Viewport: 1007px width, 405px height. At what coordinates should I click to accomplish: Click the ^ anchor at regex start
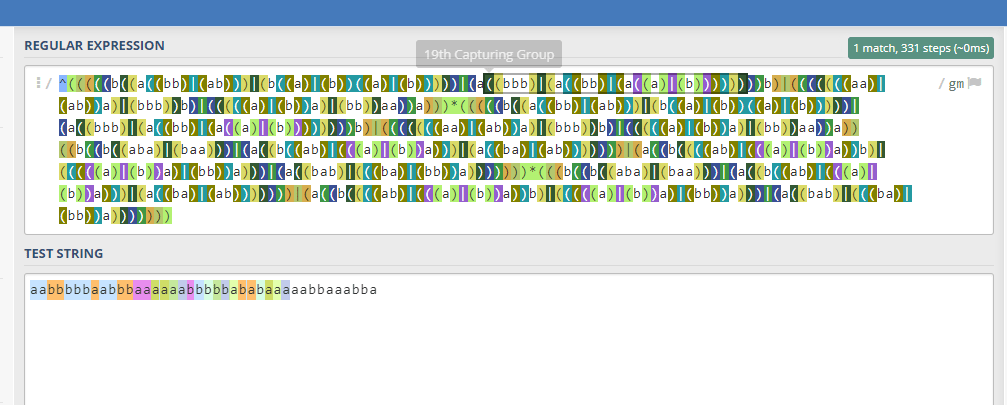(63, 84)
